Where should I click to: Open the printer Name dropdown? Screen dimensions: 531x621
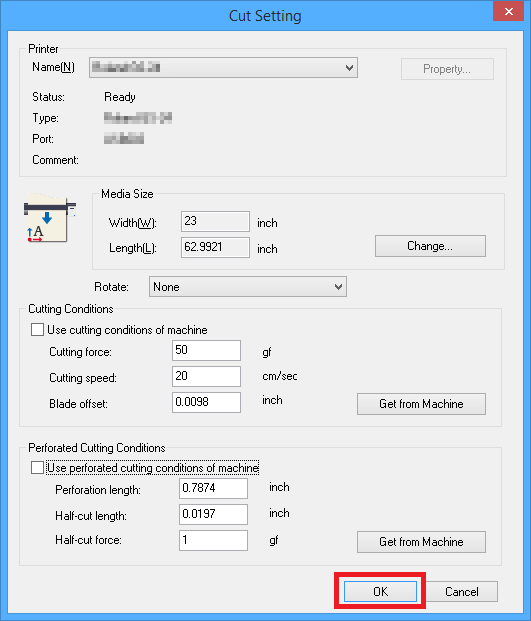coord(223,67)
